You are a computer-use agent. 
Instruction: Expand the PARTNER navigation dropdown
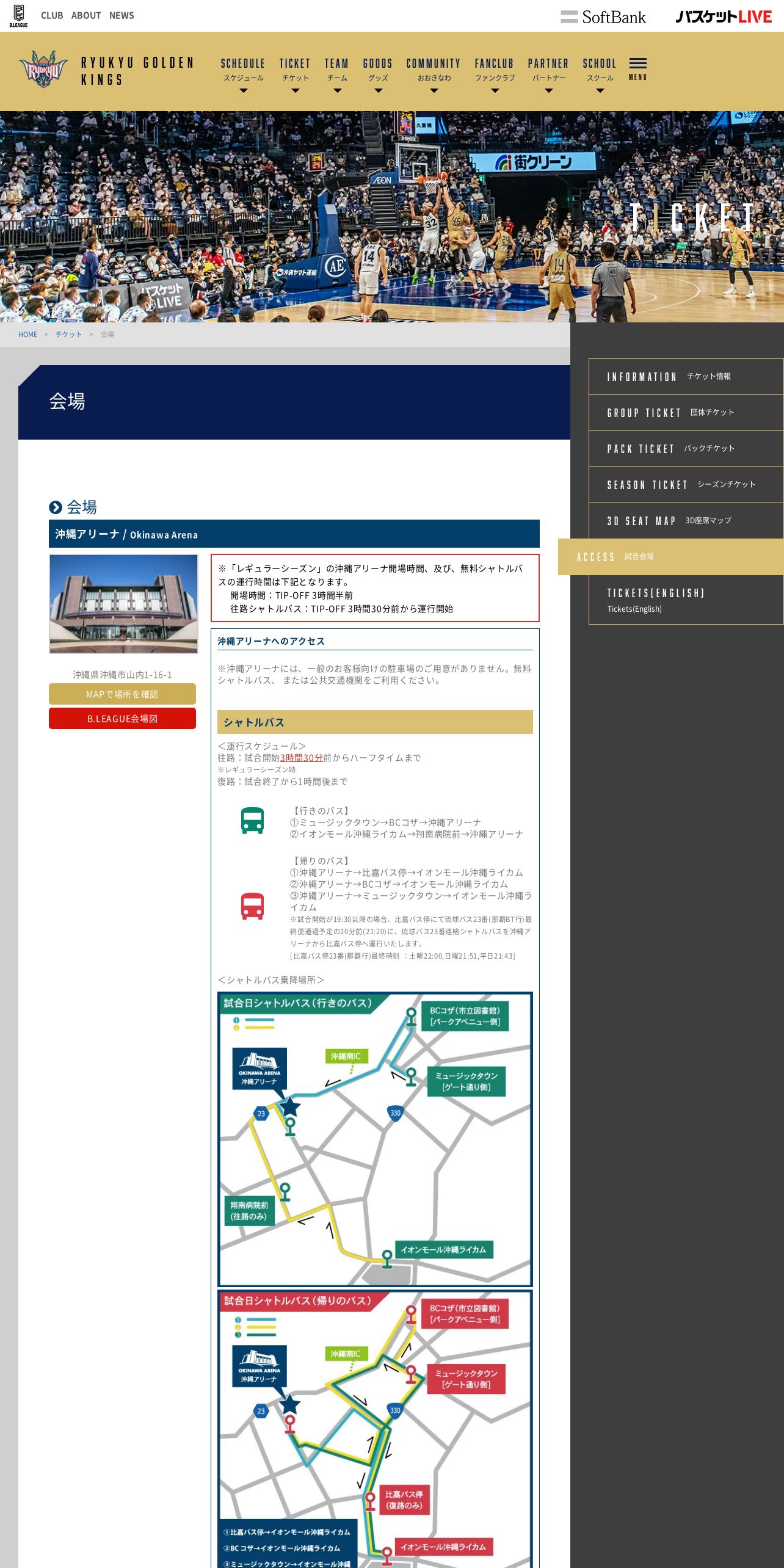[x=549, y=91]
